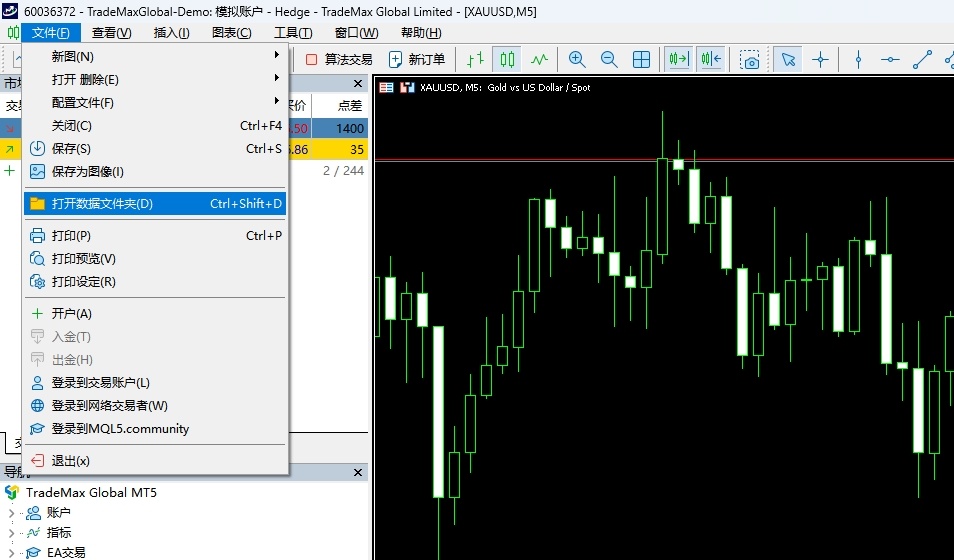Open the 工具(T) menu

tap(293, 33)
